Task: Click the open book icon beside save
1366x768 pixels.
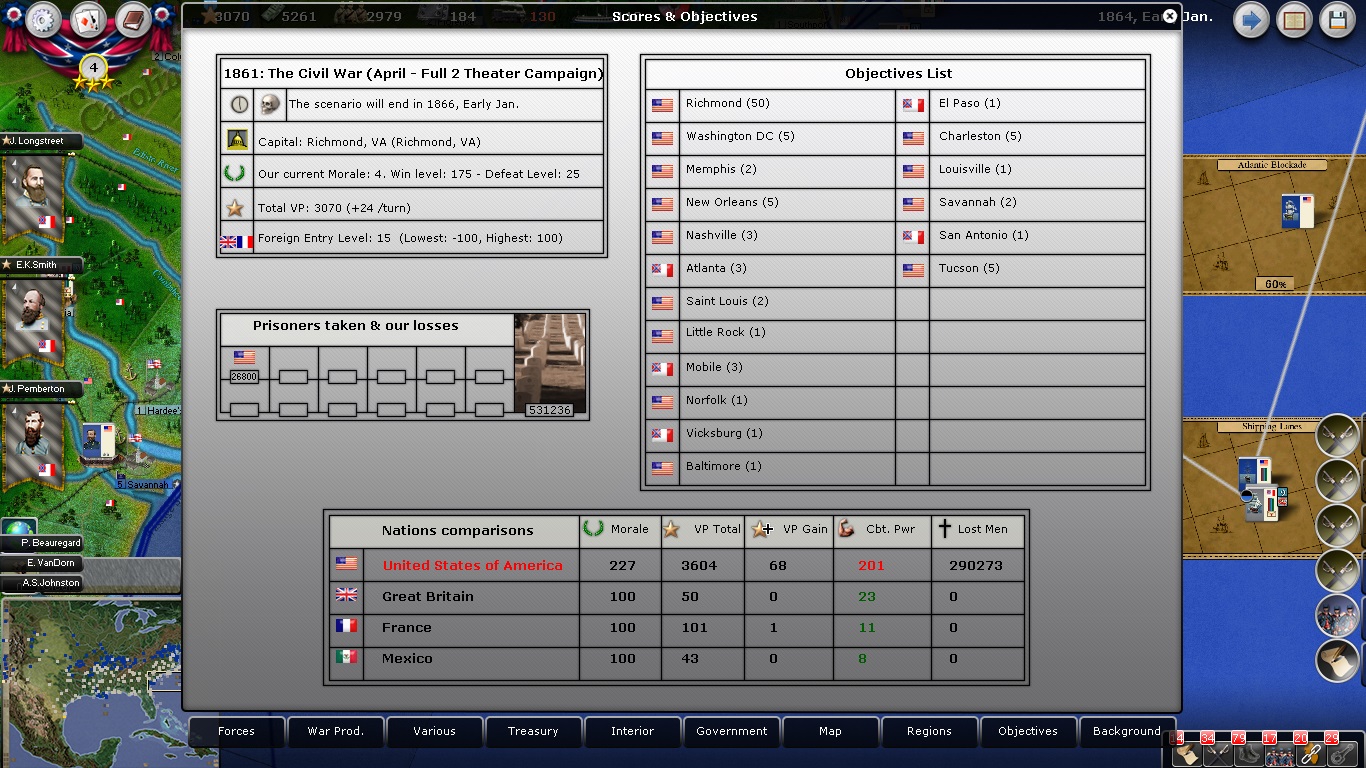Action: 1295,21
